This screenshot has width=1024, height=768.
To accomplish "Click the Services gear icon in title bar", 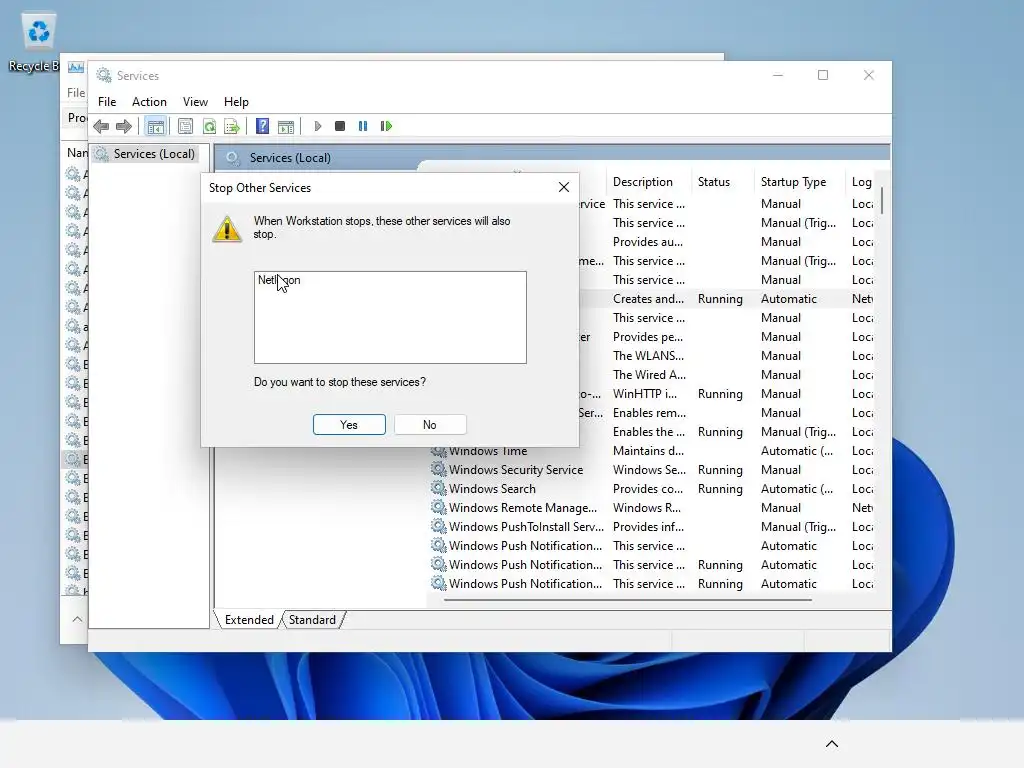I will point(104,75).
